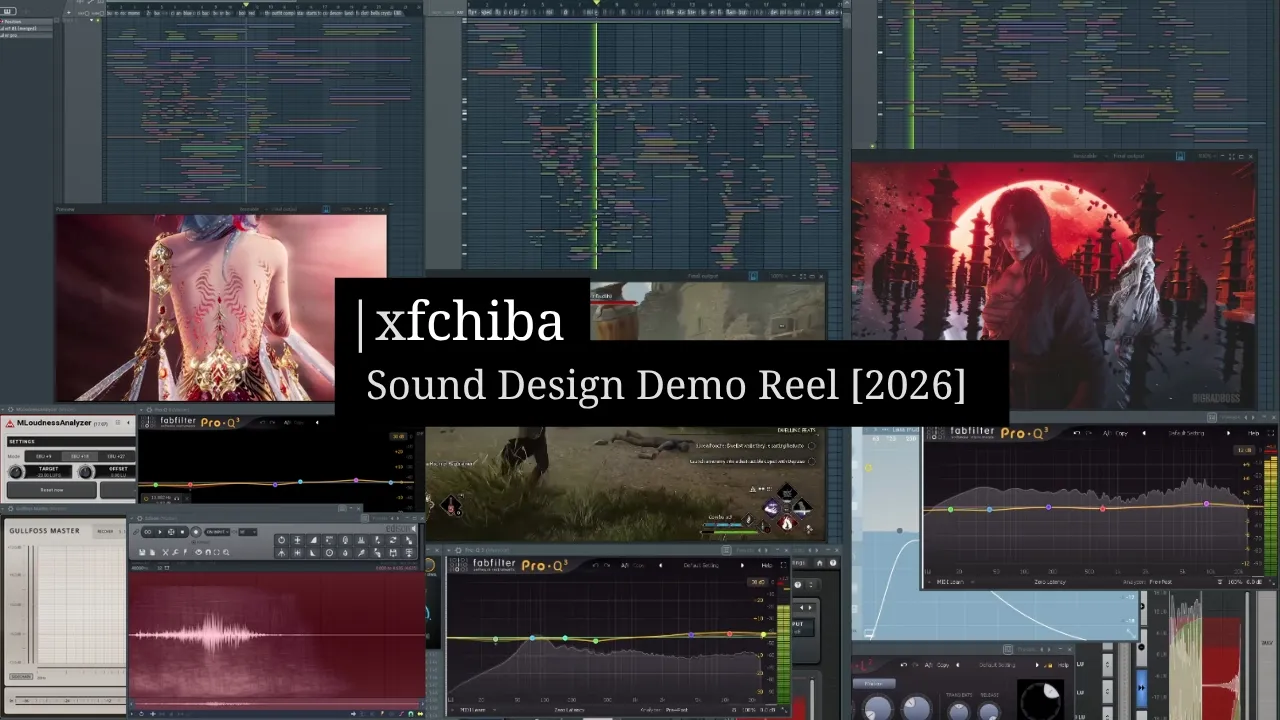Click the fade-in ramp icon in Edison's grid

point(313,539)
